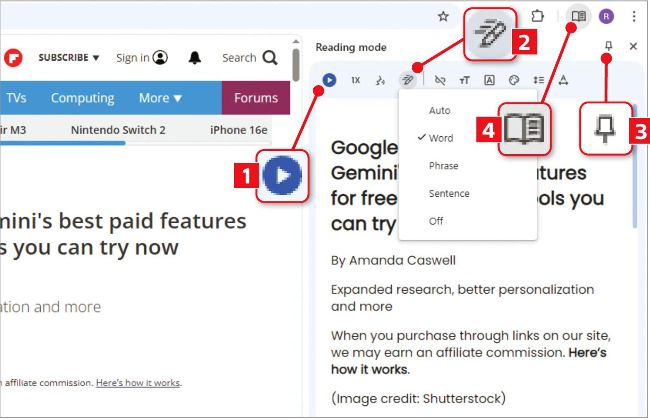This screenshot has height=420, width=650.
Task: Click the letter spacing icon
Action: 563,80
